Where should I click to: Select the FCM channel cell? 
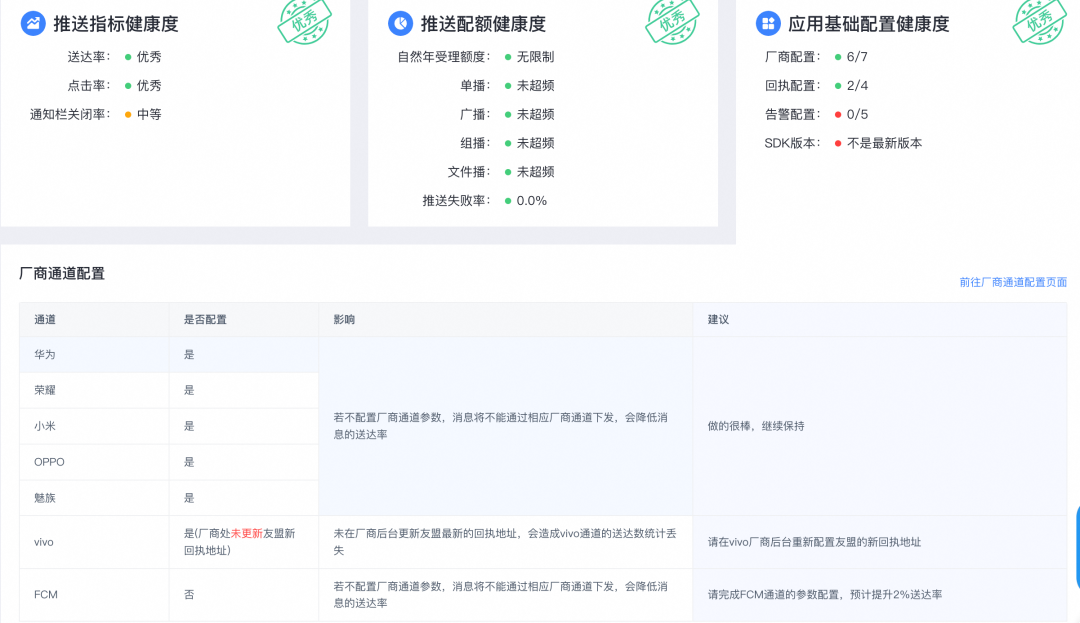94,595
